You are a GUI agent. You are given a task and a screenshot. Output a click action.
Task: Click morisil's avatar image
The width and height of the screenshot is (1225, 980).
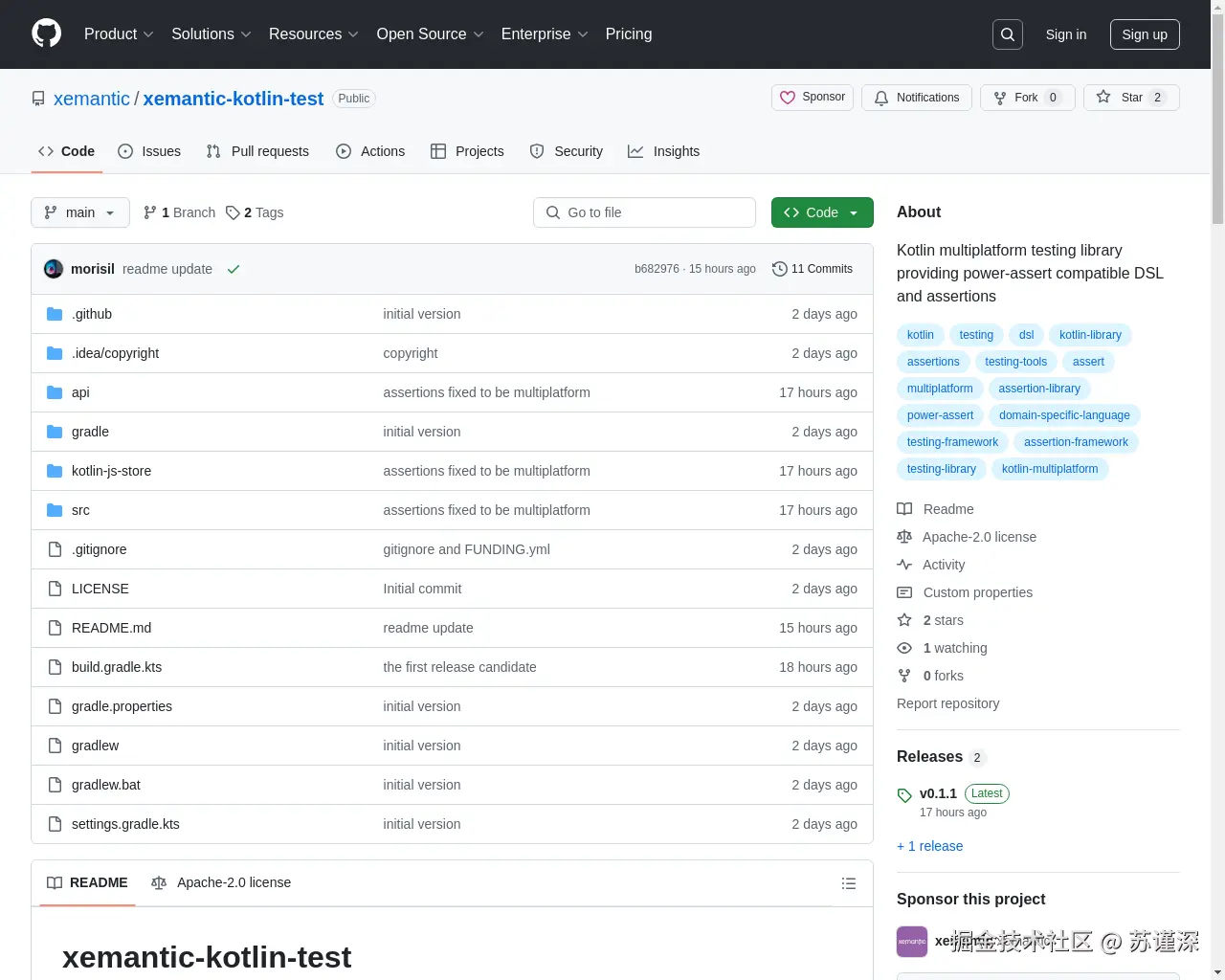point(54,269)
